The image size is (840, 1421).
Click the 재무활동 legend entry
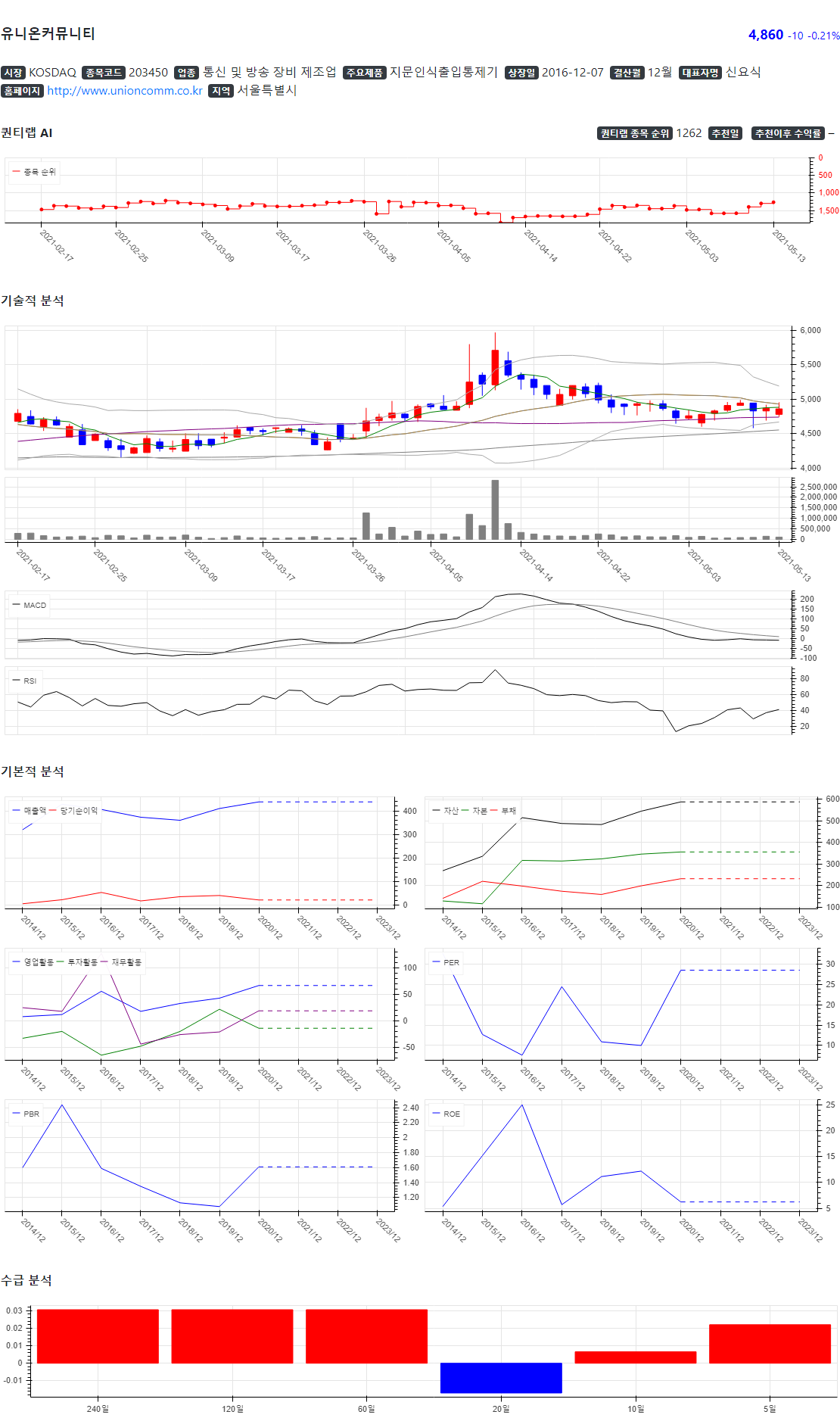point(121,961)
